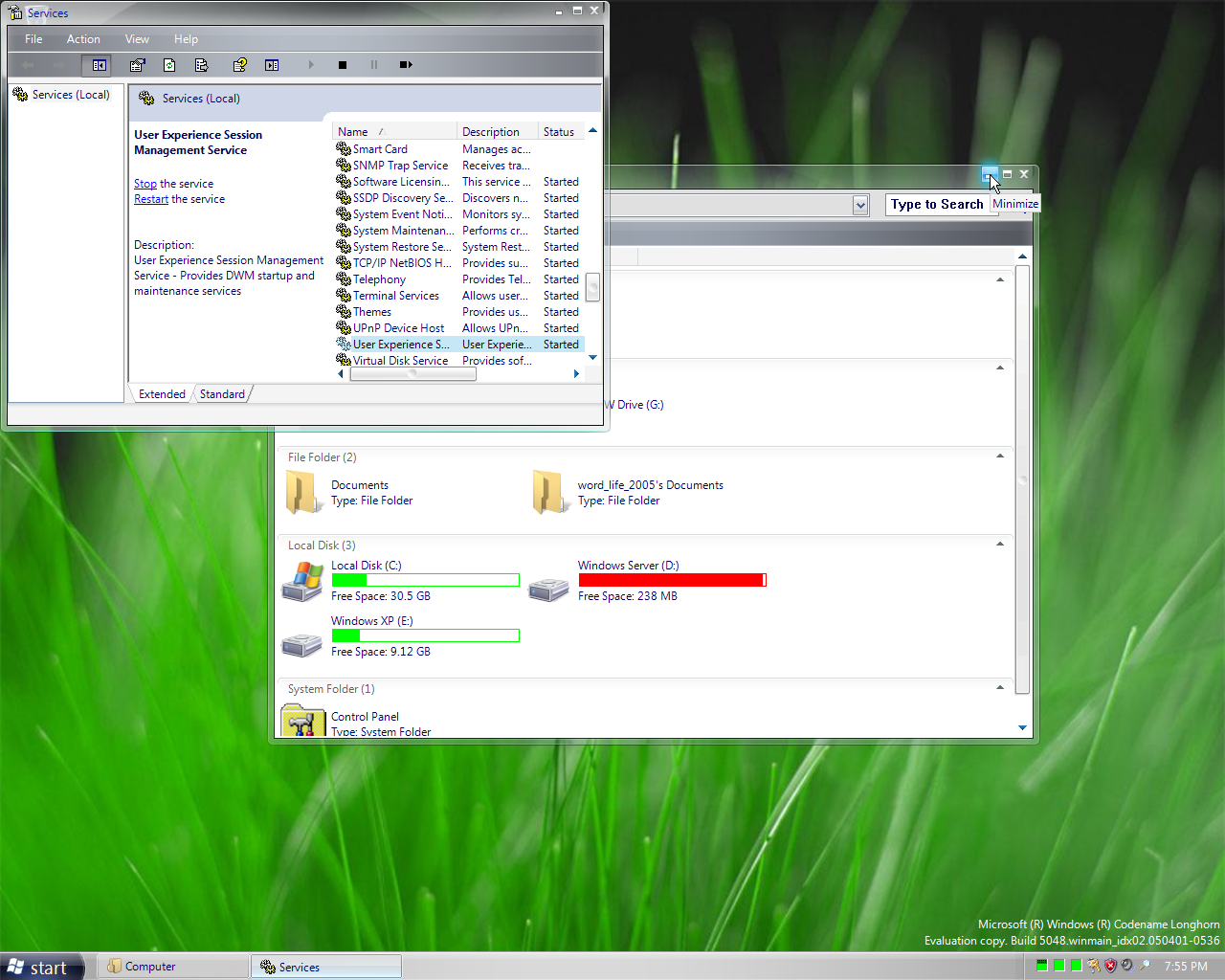Open the red security shield tray icon
Screen dimensions: 1225x980
tap(1110, 966)
